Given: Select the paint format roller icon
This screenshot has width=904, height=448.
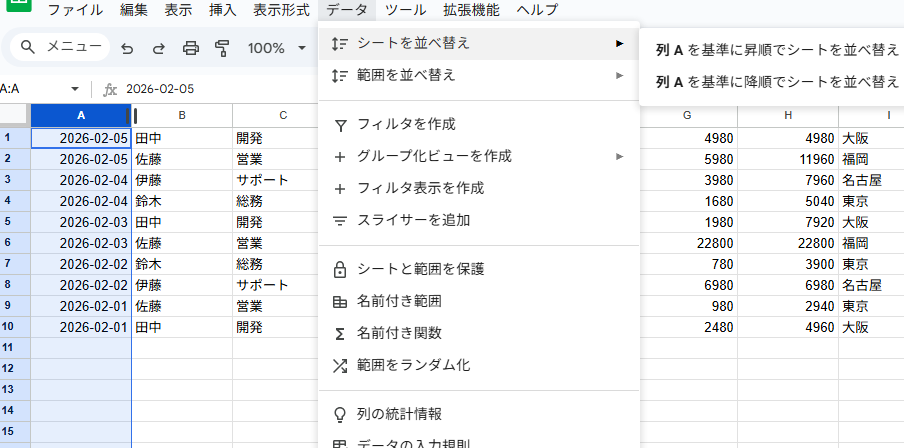Looking at the screenshot, I should [222, 48].
